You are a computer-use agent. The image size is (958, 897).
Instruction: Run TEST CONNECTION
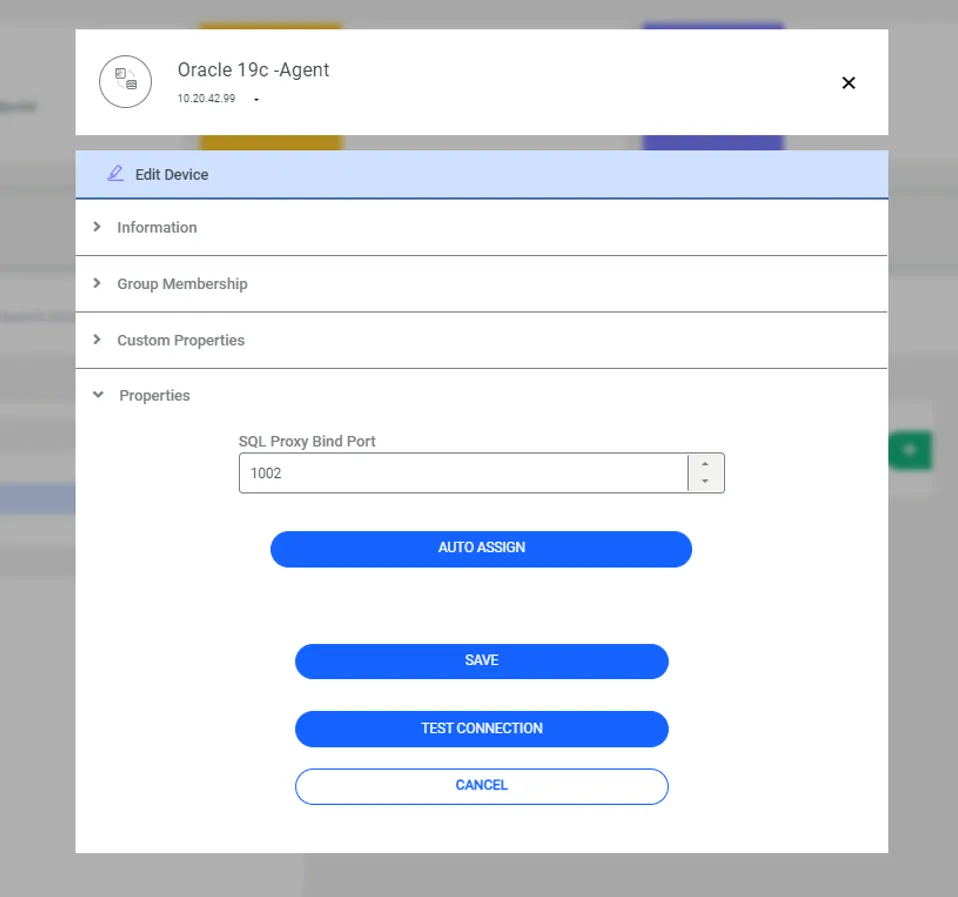(x=481, y=728)
